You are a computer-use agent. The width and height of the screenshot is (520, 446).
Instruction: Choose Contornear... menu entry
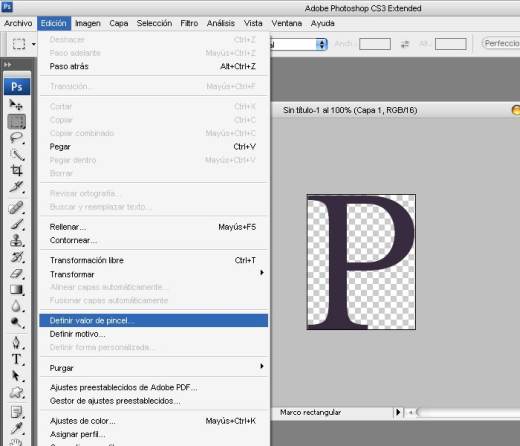153,240
